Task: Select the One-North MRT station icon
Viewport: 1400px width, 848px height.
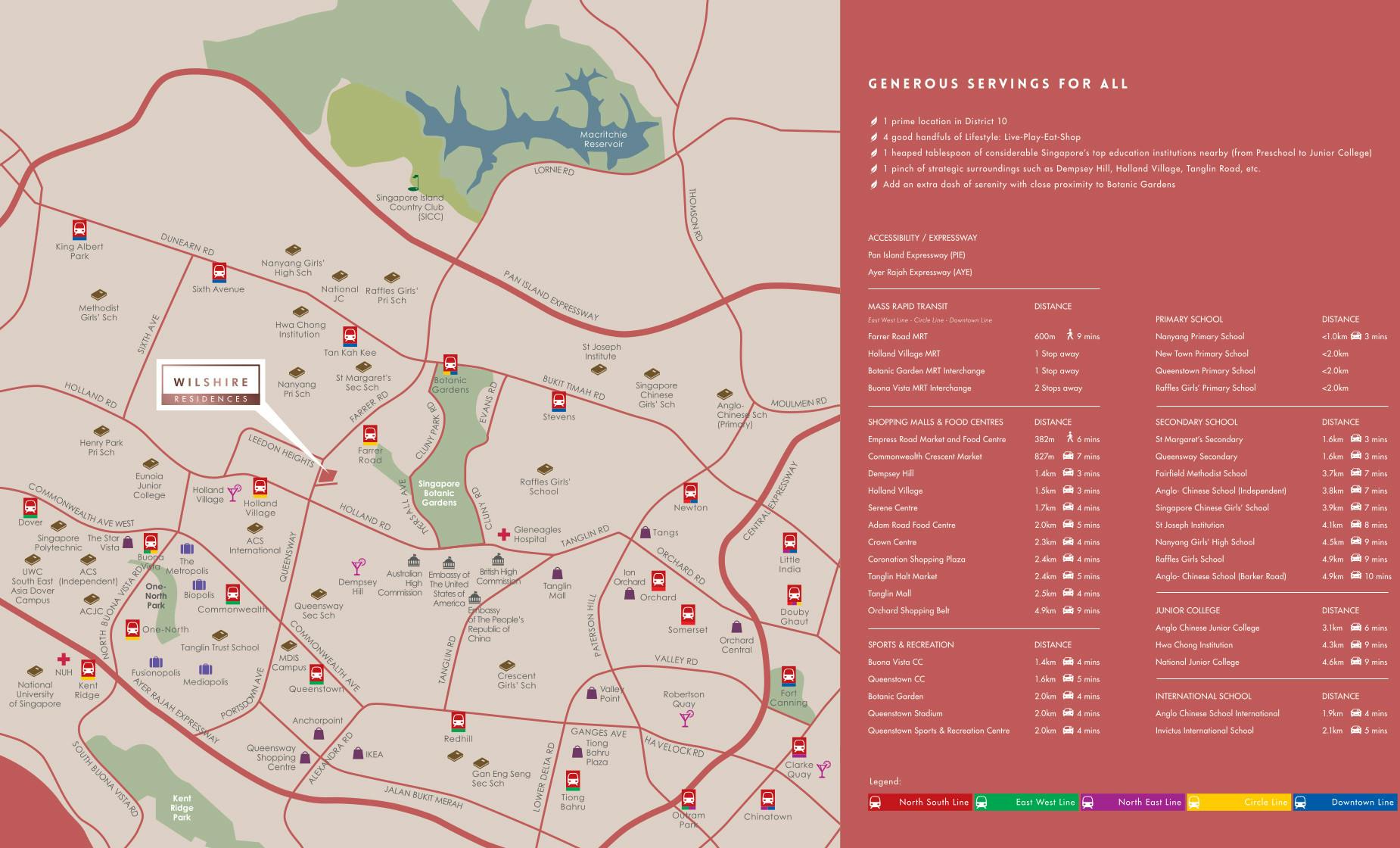Action: pos(132,630)
